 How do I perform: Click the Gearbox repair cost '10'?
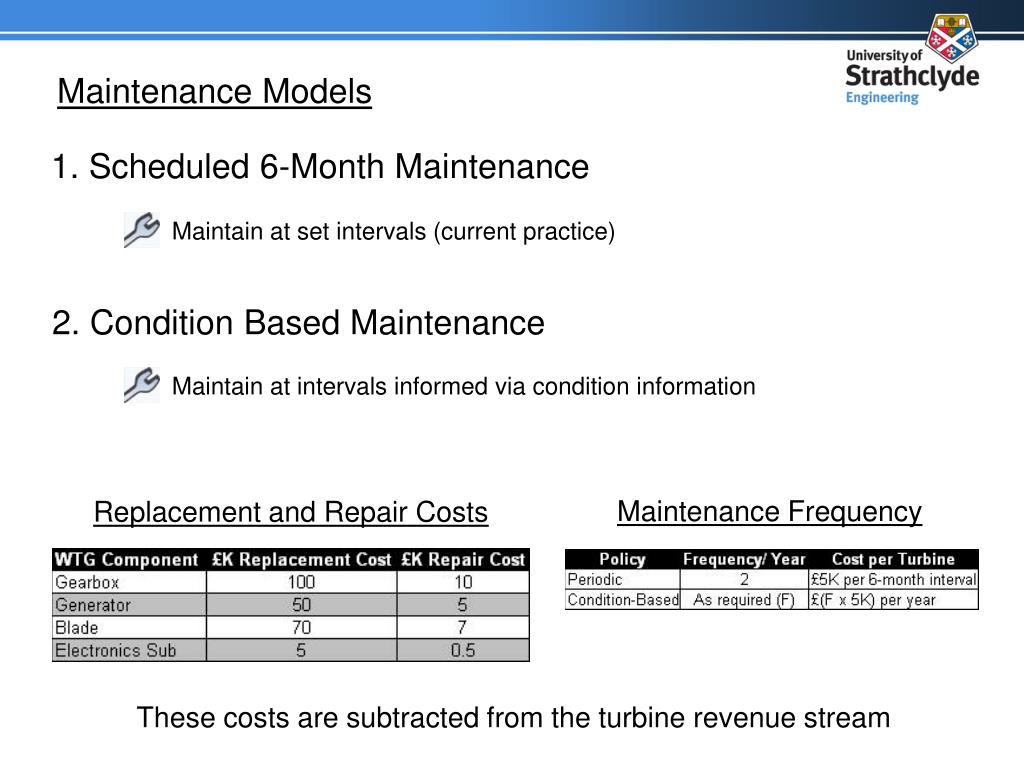463,582
